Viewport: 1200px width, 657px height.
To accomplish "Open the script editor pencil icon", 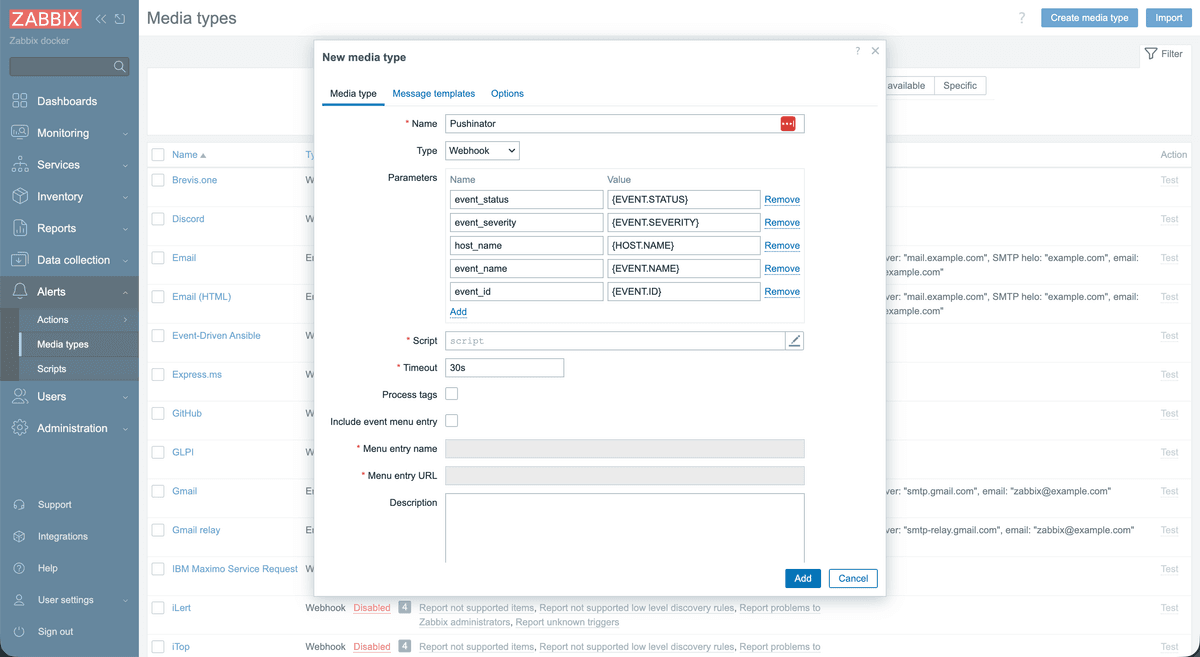I will pos(795,341).
